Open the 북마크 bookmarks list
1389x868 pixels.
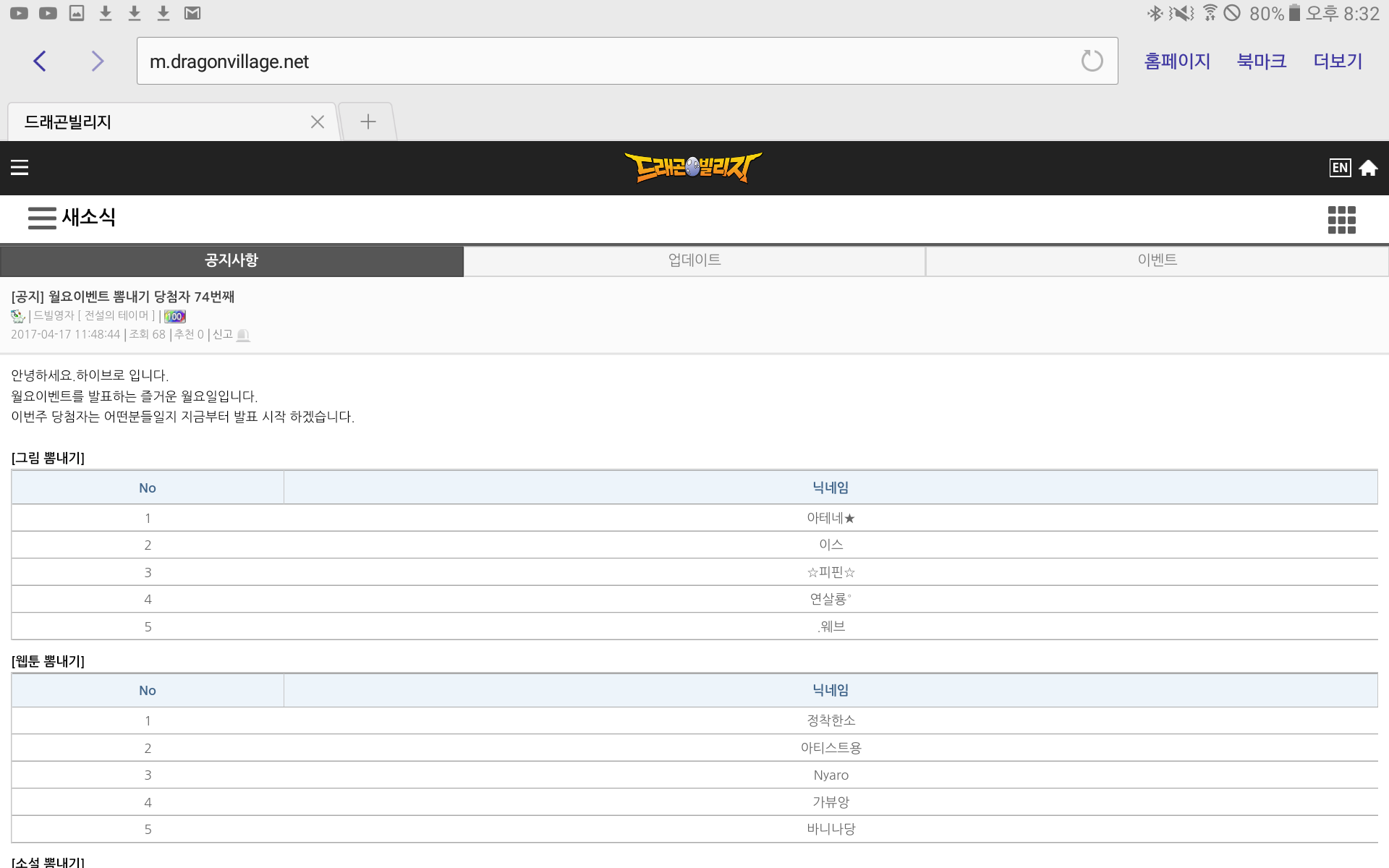click(1261, 61)
